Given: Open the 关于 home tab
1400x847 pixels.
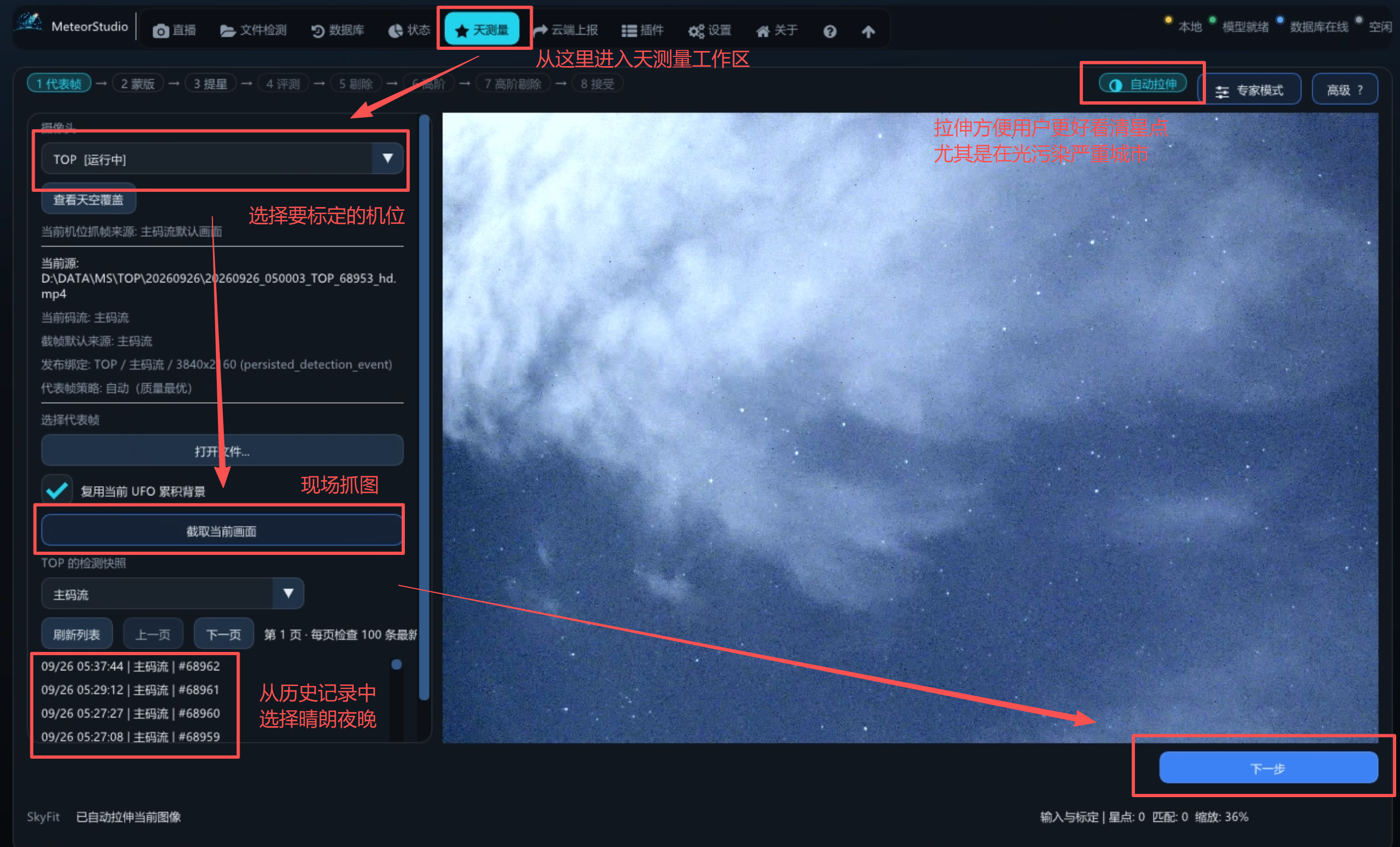Looking at the screenshot, I should coord(777,30).
